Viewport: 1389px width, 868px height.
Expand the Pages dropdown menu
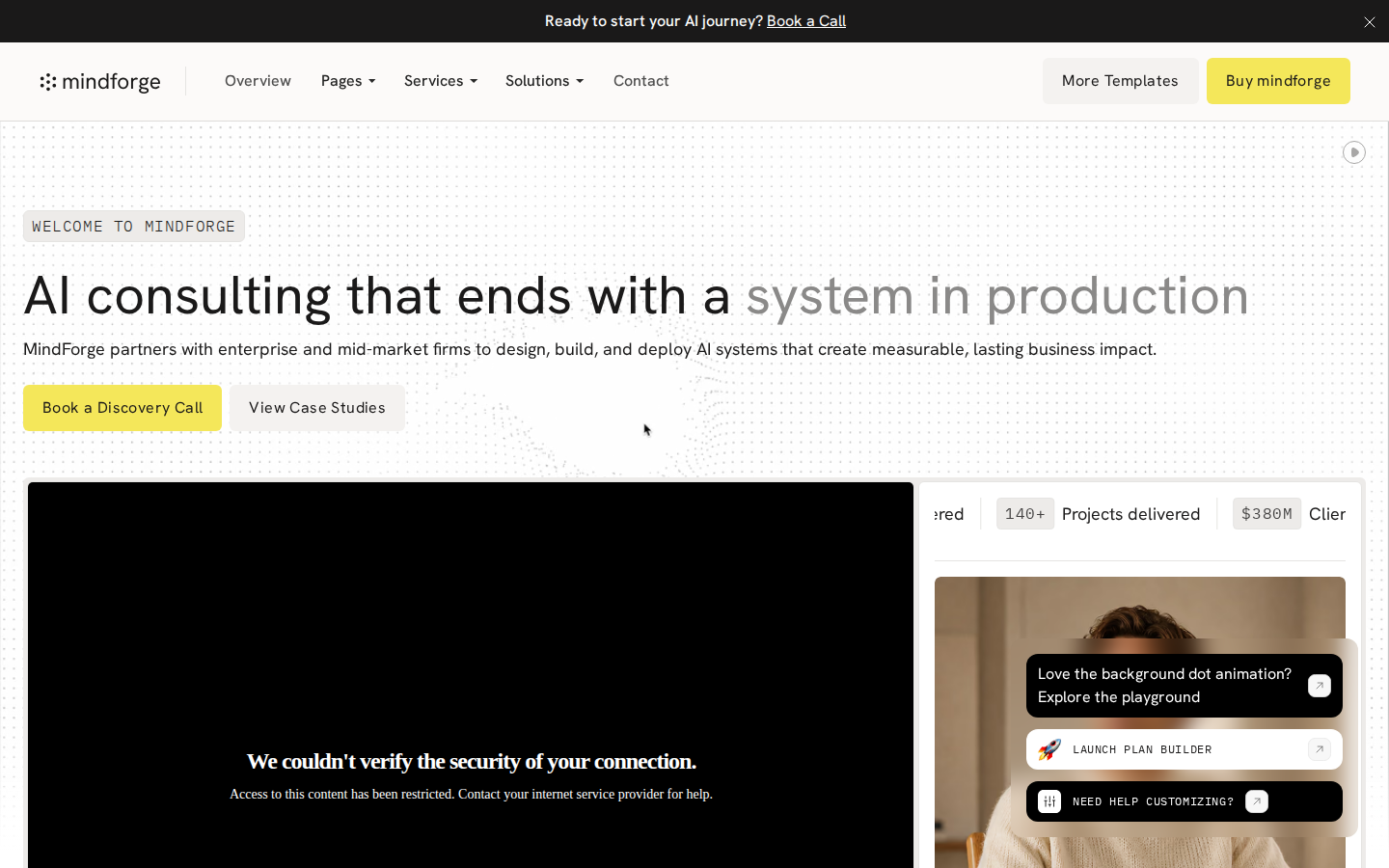348,81
